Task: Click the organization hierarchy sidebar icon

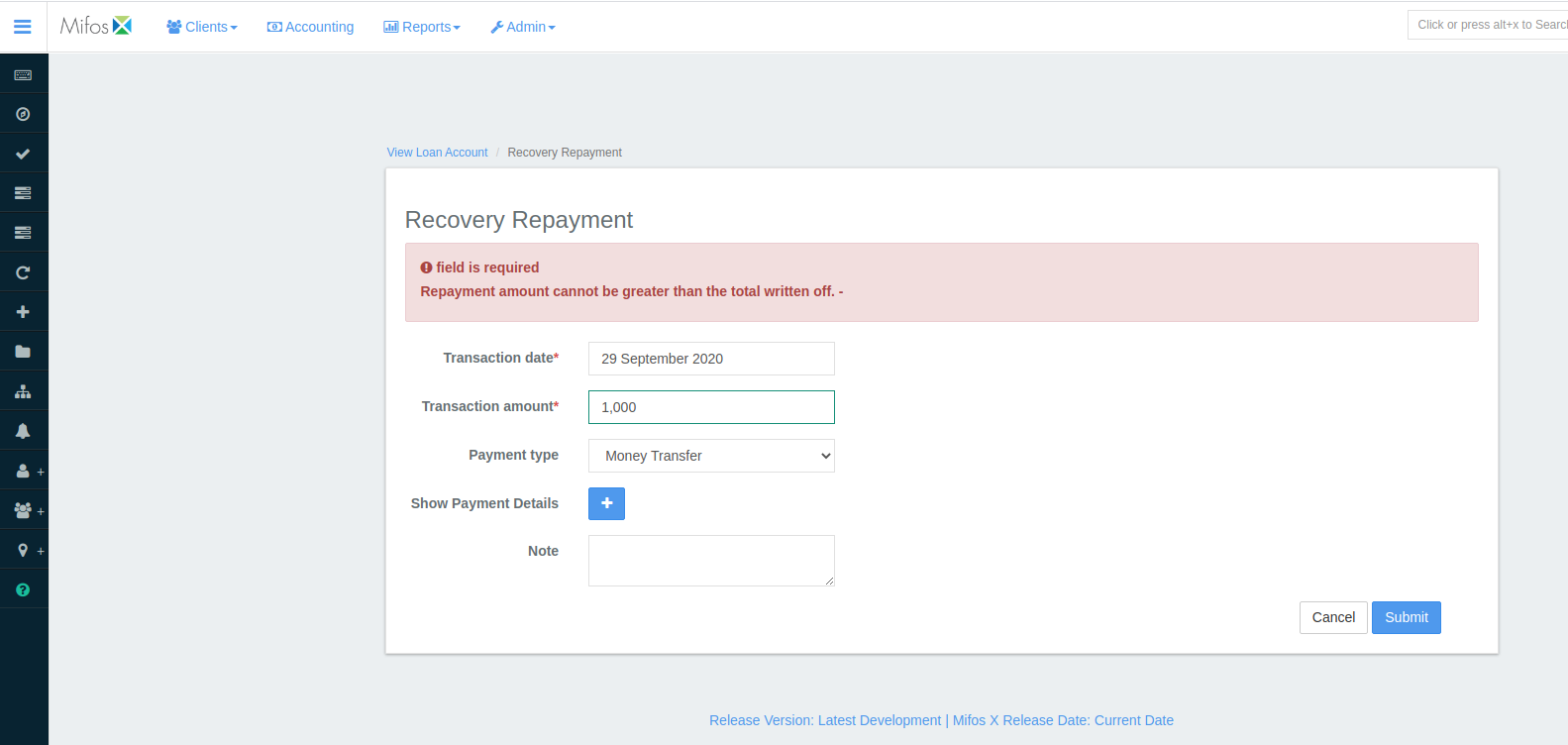Action: point(23,391)
